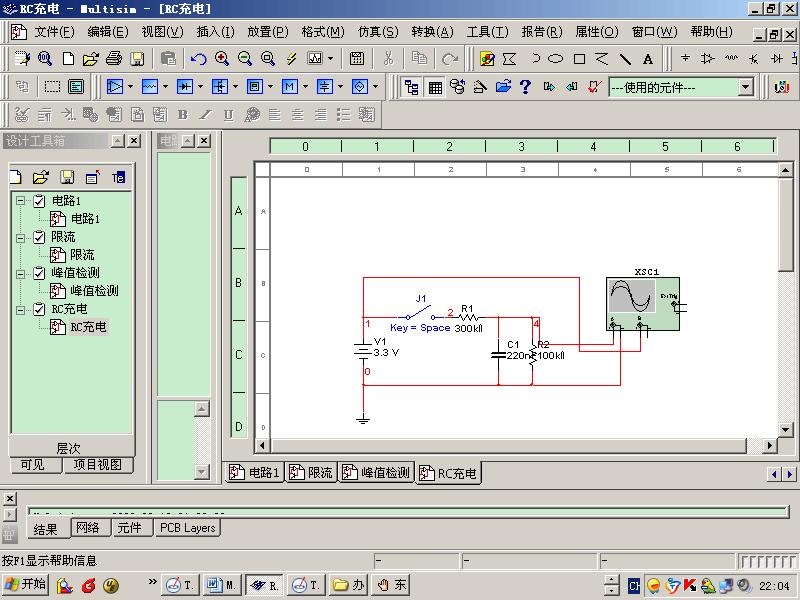Click the New file toolbar icon
This screenshot has height=600, width=800.
[68, 59]
